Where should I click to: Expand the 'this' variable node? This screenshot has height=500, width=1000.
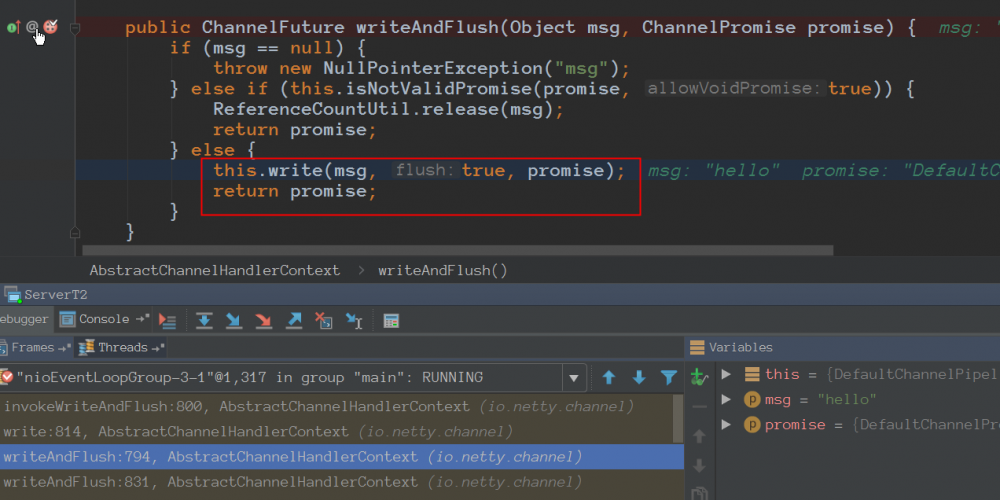pos(726,374)
